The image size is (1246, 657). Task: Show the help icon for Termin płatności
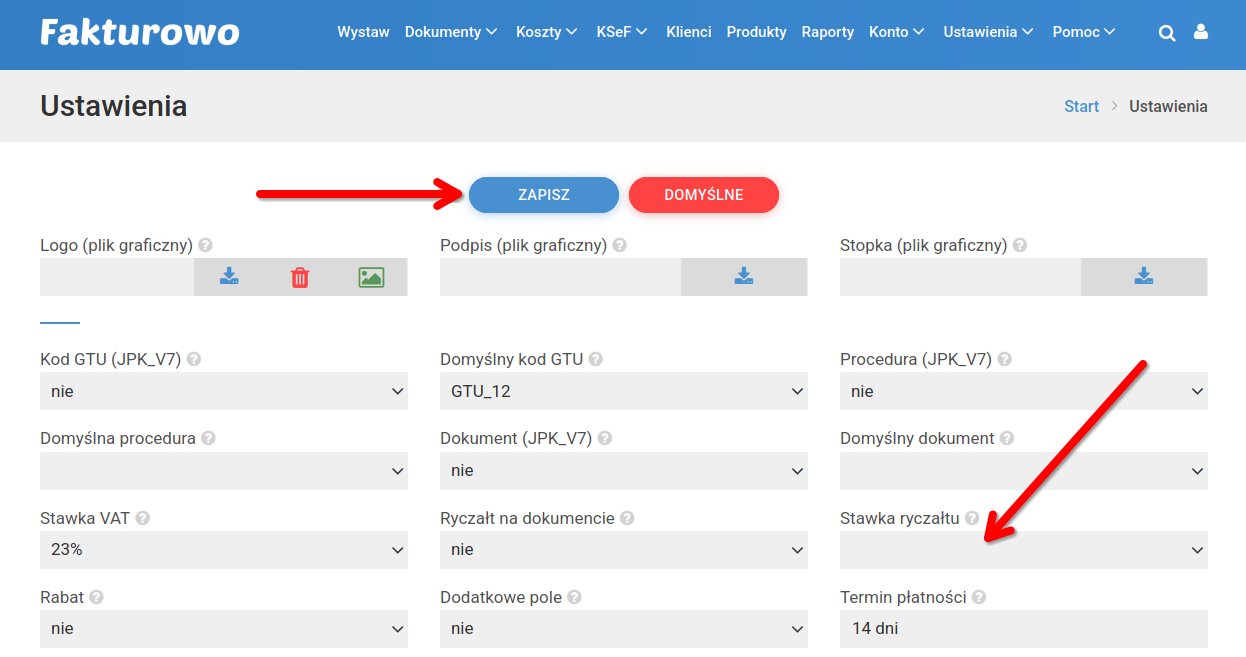pos(979,597)
